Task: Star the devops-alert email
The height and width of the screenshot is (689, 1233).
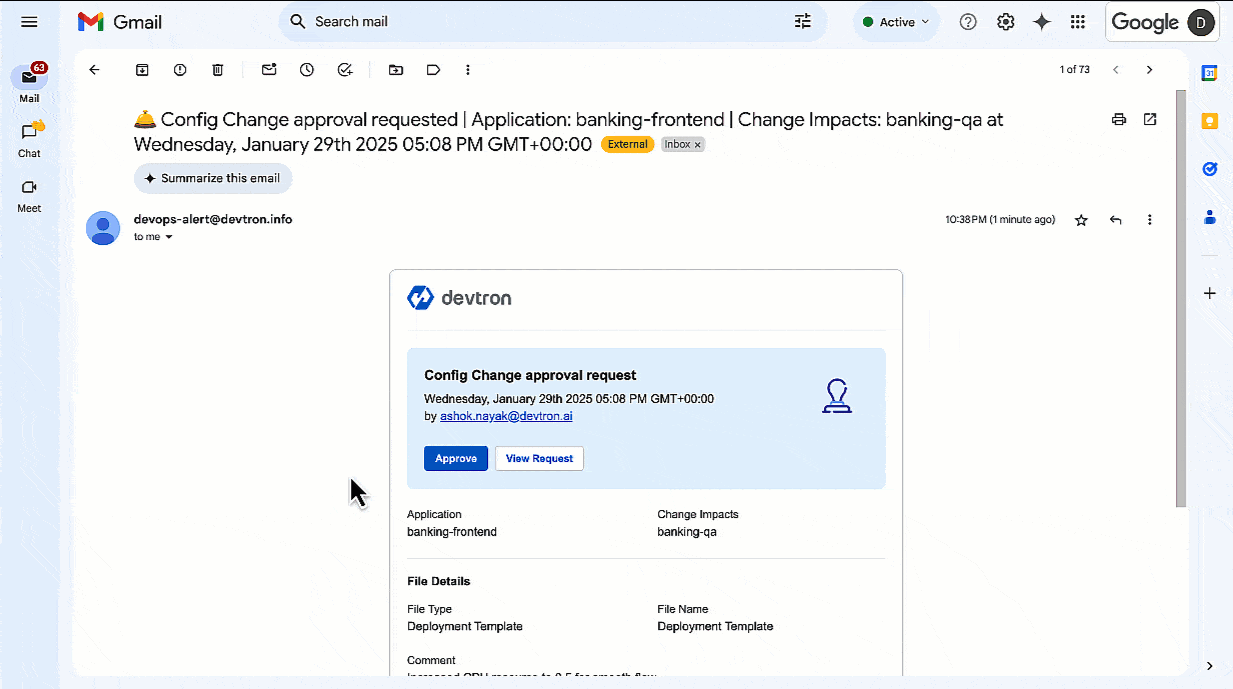Action: [x=1081, y=219]
